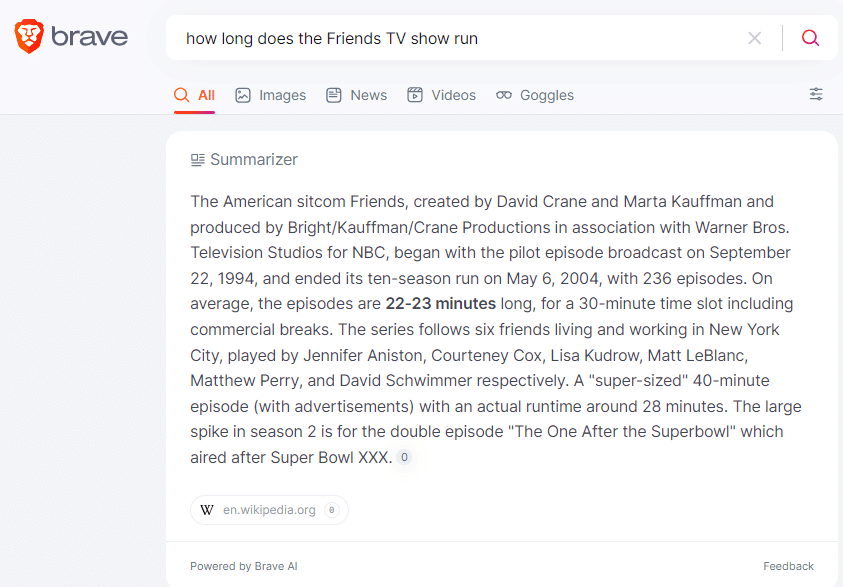Click the Wikipedia W icon
This screenshot has width=843, height=587.
pyautogui.click(x=207, y=510)
